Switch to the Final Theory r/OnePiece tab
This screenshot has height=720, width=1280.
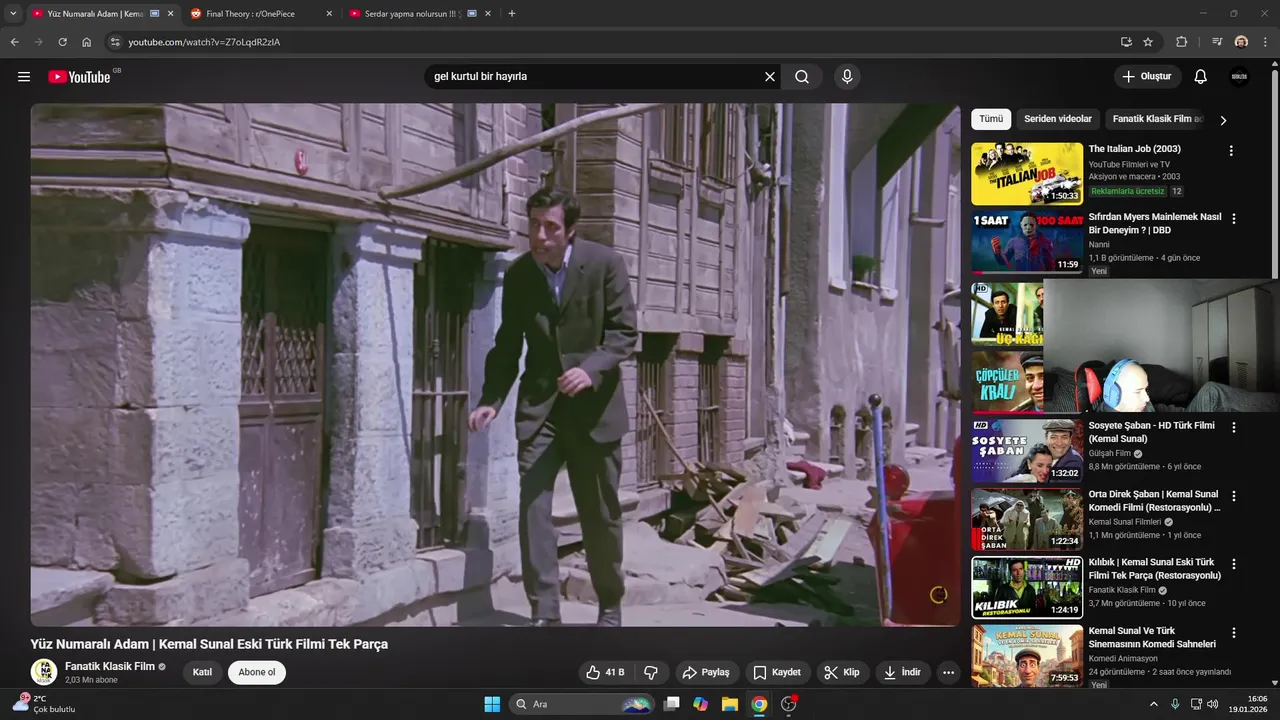pyautogui.click(x=260, y=14)
